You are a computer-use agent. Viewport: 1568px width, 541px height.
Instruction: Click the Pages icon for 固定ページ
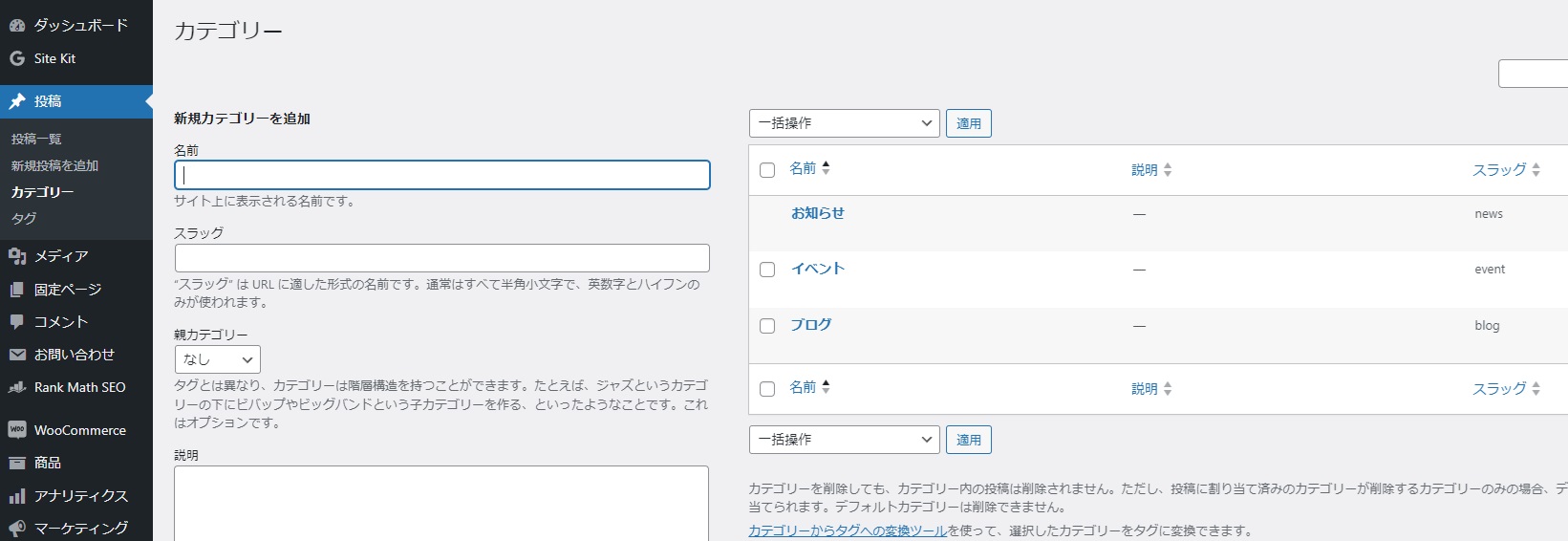tap(17, 290)
